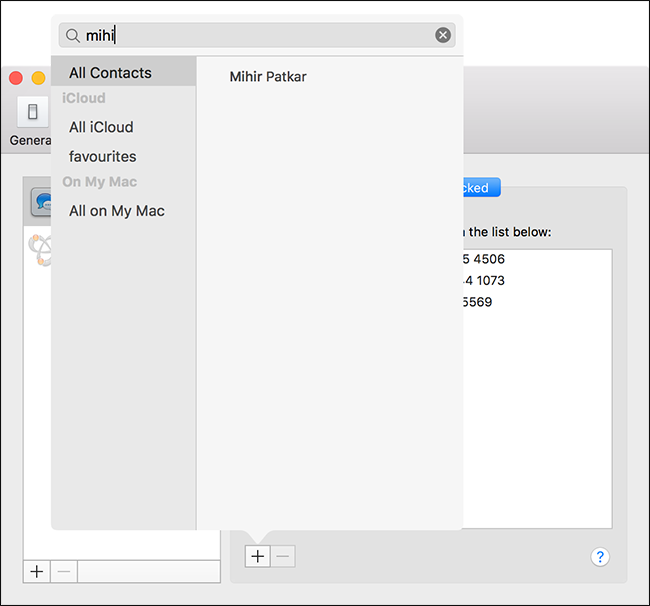Open help with the question mark button
650x606 pixels.
tap(600, 557)
